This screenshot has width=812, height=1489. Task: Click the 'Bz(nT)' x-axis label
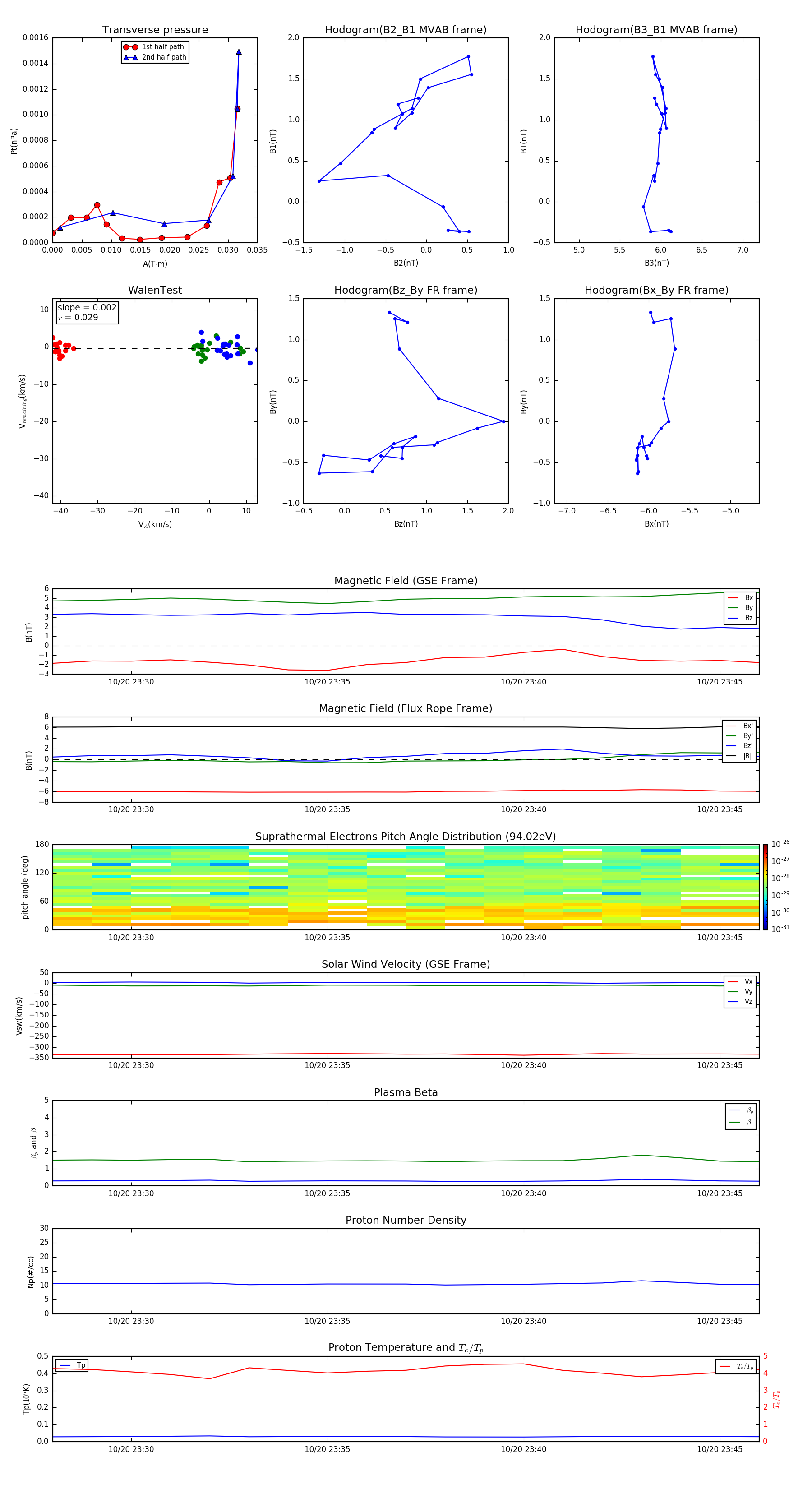406,524
